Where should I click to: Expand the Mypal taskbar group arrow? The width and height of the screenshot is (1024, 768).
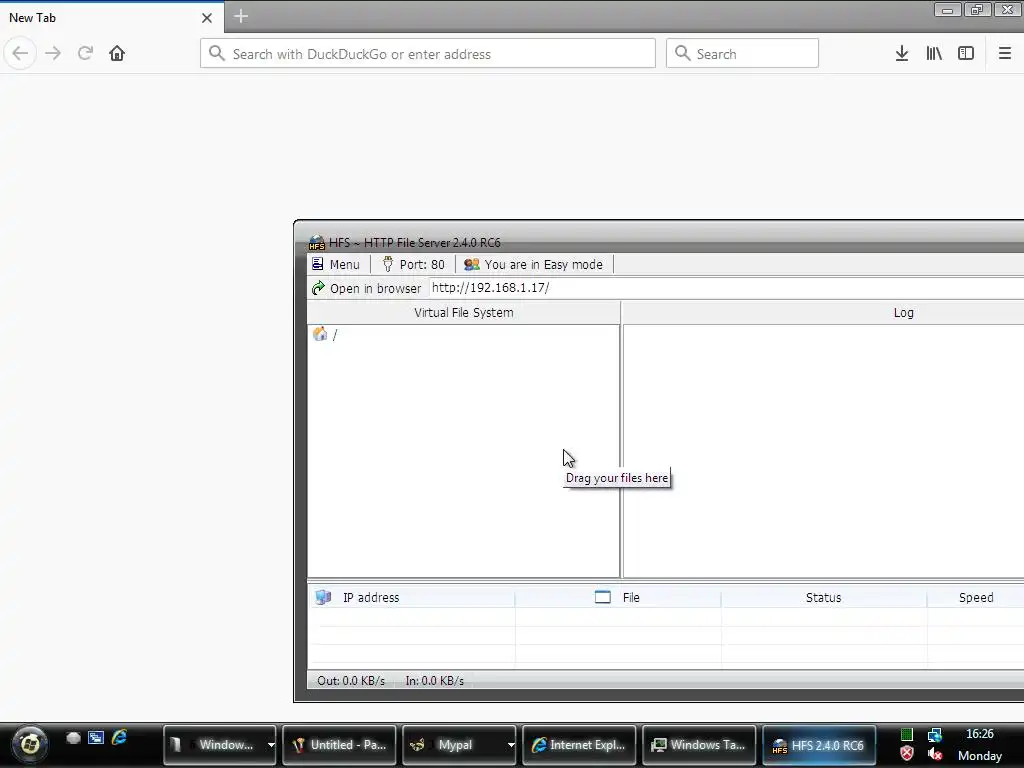pyautogui.click(x=511, y=744)
